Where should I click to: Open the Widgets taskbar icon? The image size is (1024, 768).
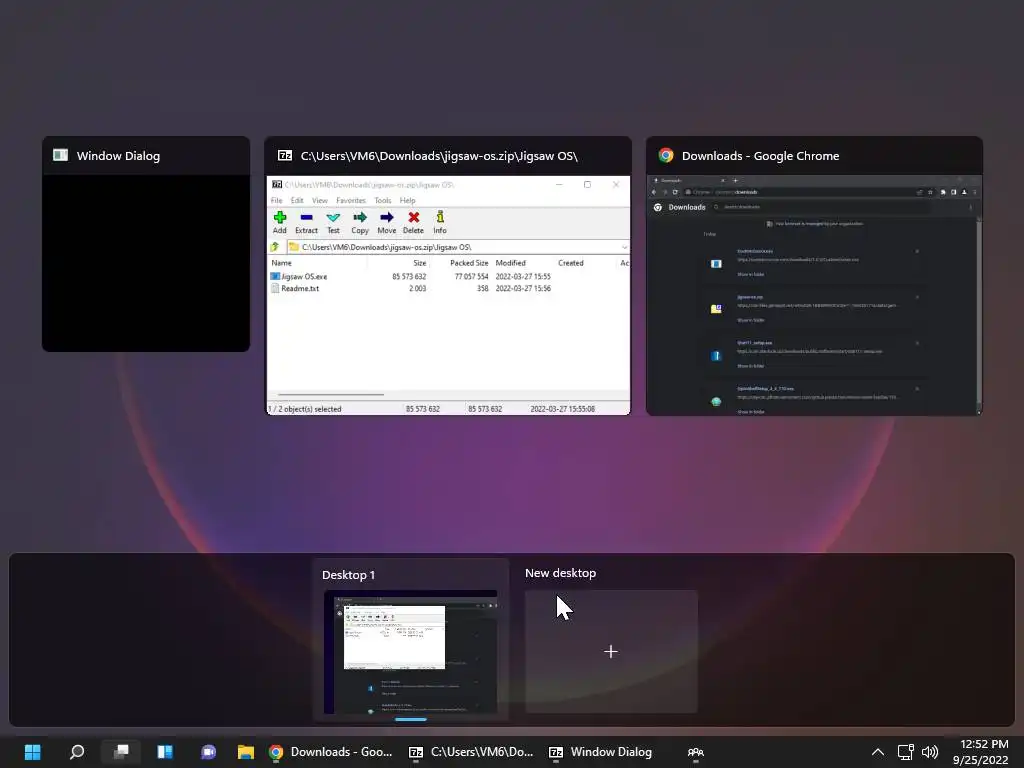[x=165, y=752]
